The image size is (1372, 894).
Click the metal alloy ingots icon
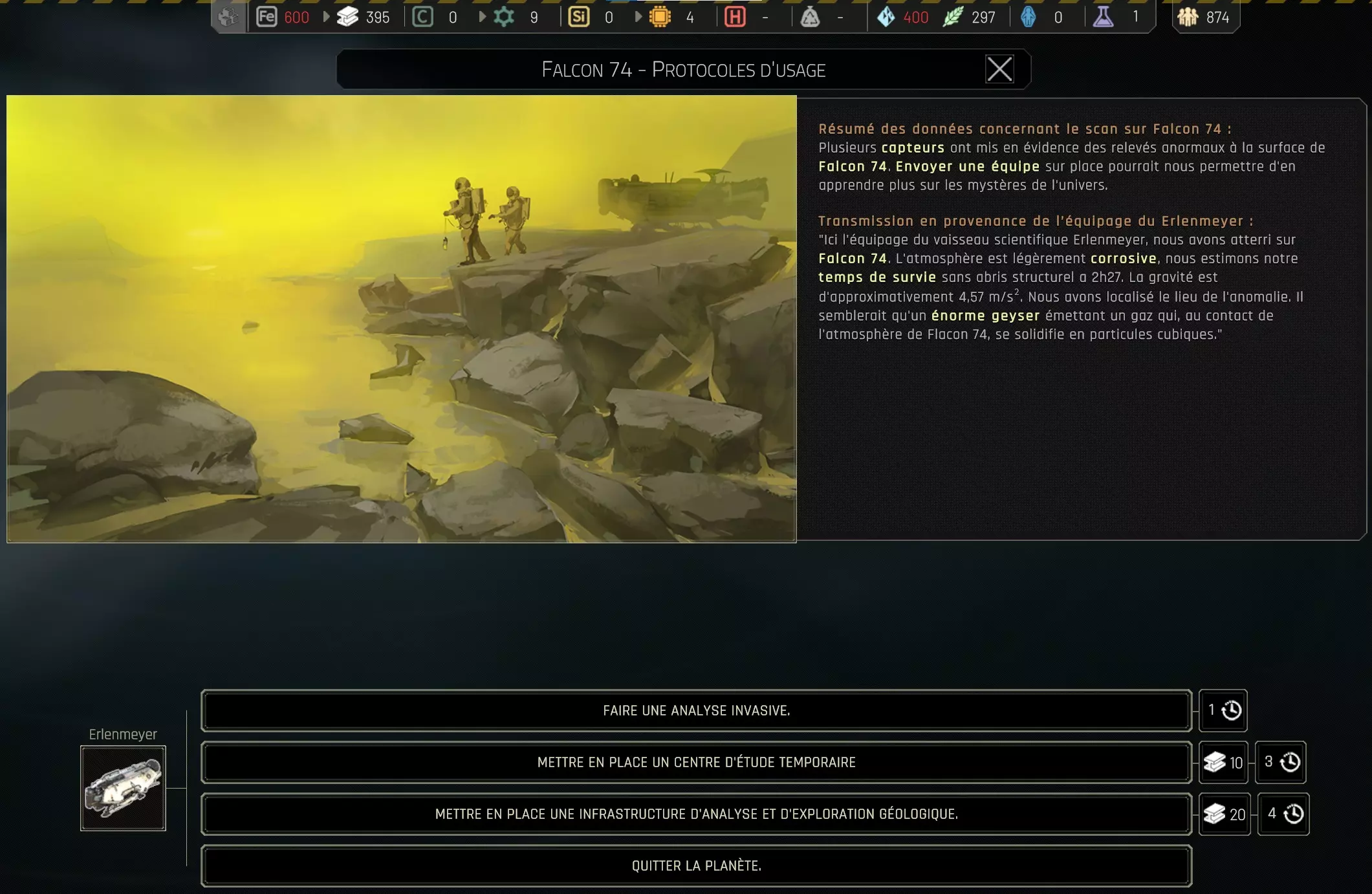(x=347, y=17)
